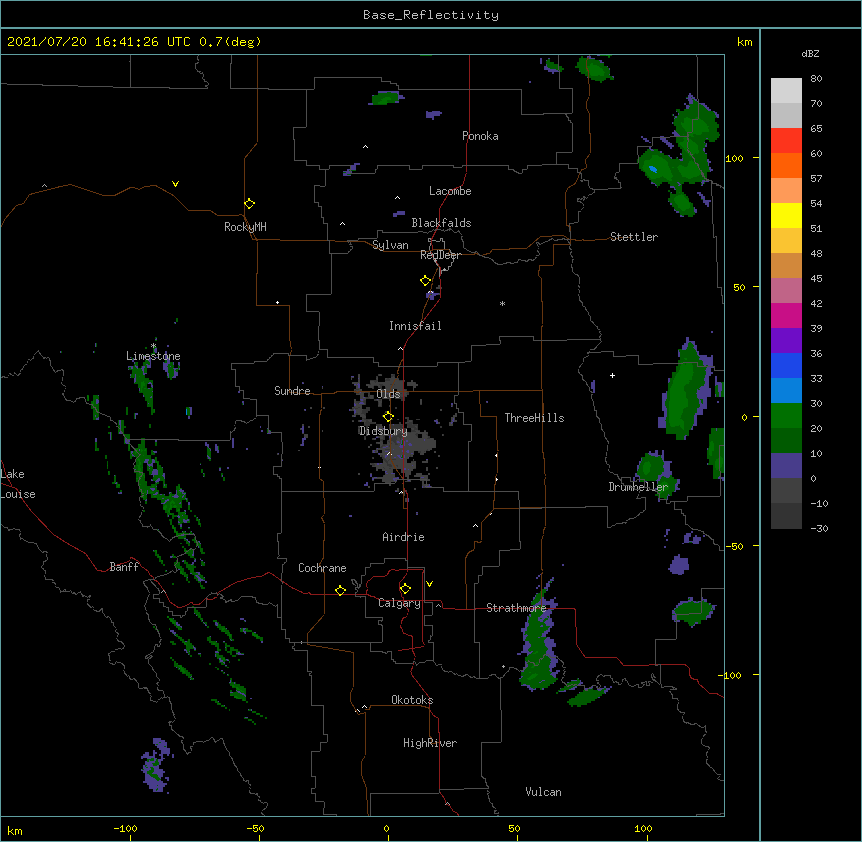Image resolution: width=862 pixels, height=842 pixels.
Task: Click the Didsbury town label
Action: coord(383,431)
